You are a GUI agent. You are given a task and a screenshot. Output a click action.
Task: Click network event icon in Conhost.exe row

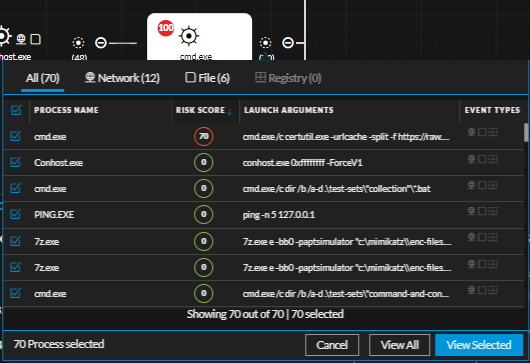coord(471,159)
